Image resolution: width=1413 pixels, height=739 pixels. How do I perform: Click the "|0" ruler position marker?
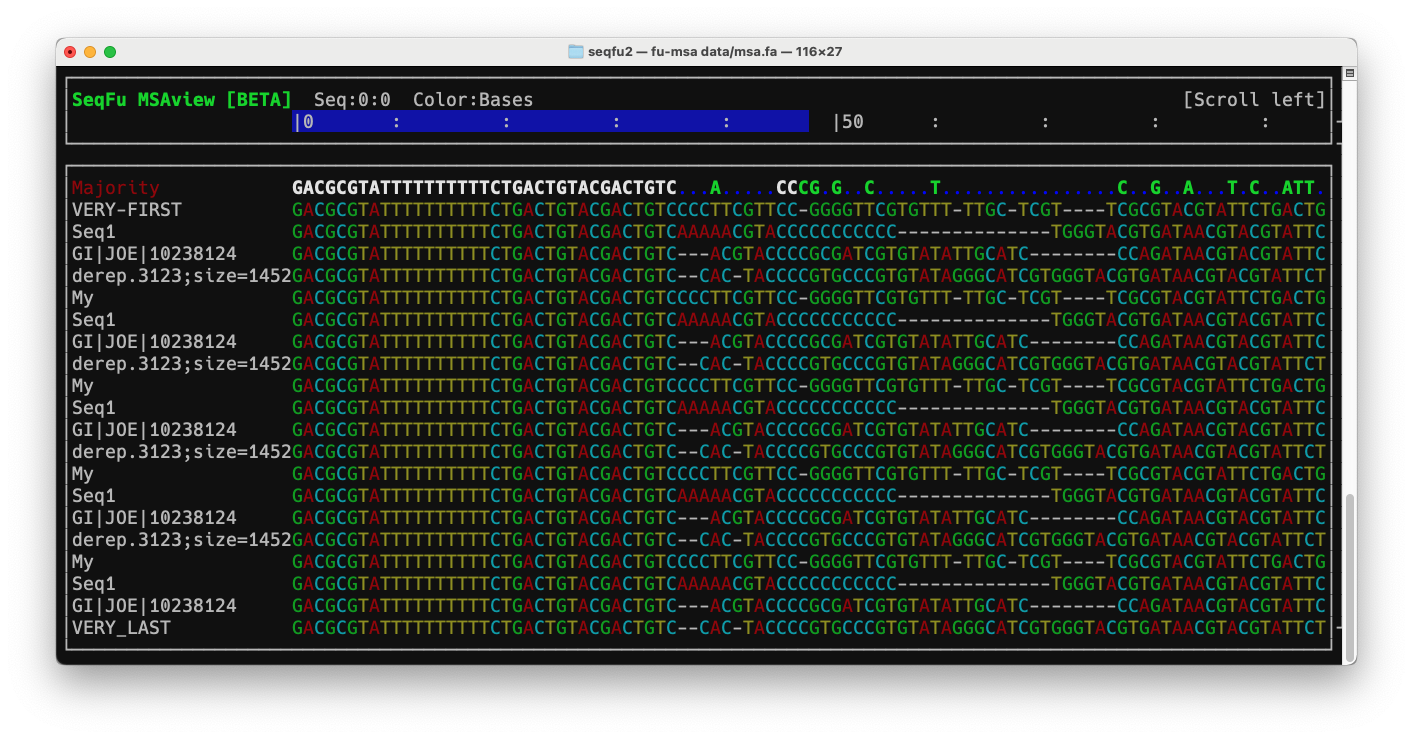tap(303, 122)
